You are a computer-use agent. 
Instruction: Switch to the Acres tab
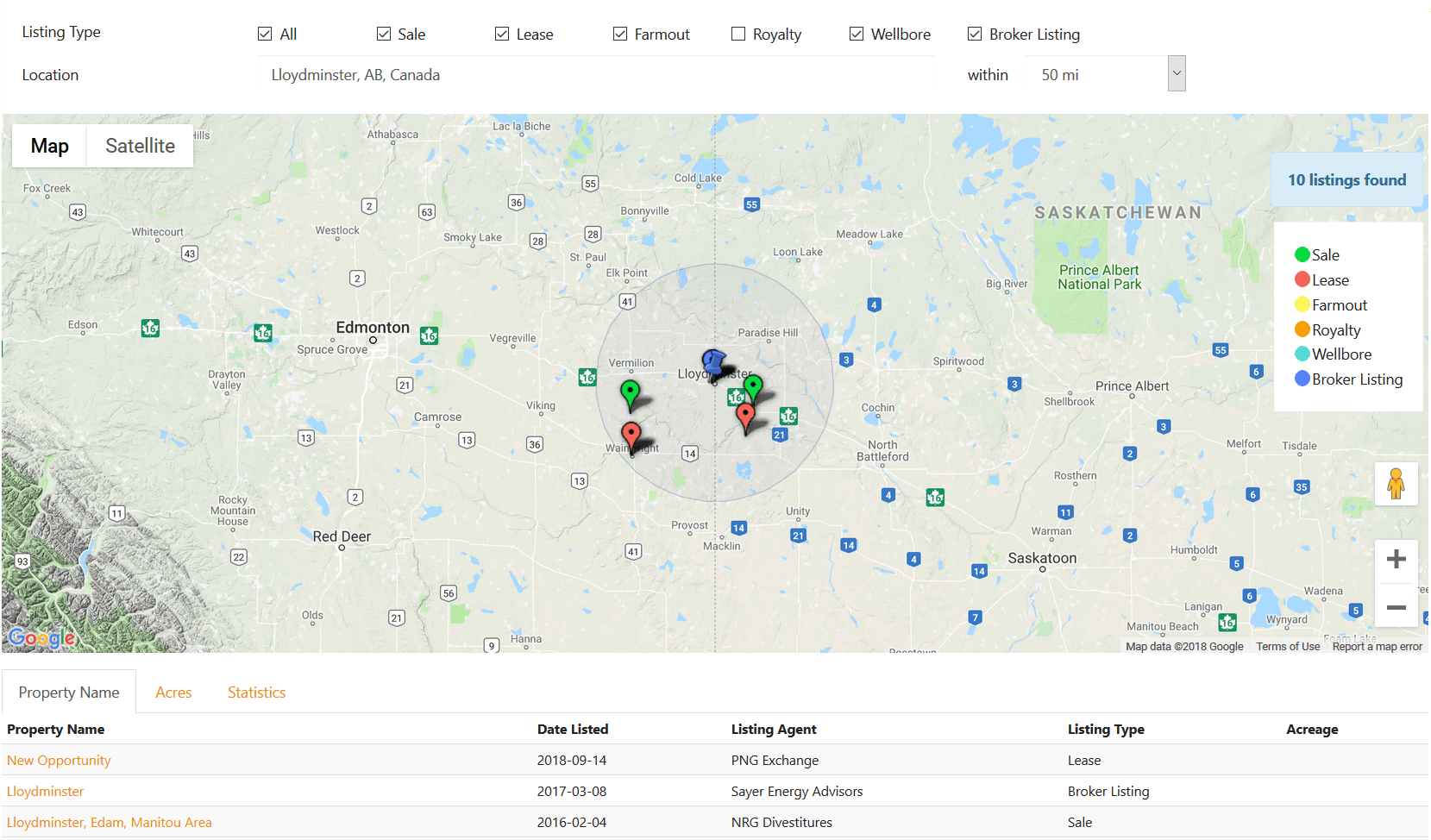tap(173, 692)
